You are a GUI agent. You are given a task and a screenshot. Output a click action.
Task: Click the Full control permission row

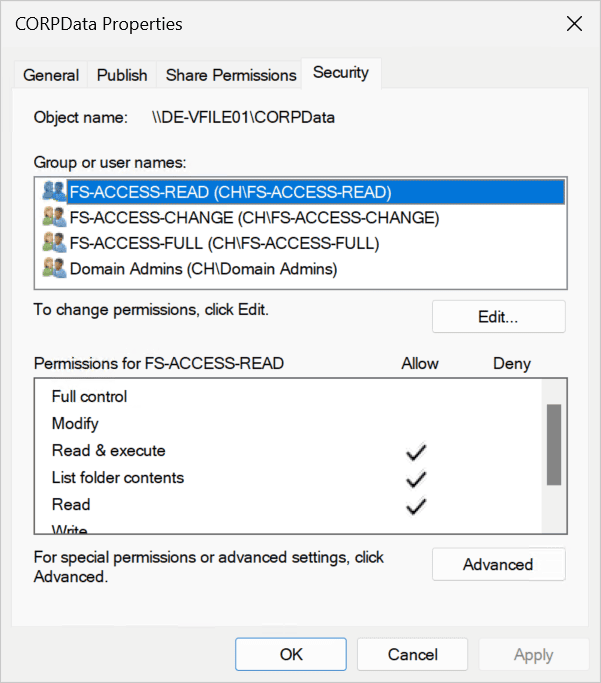(x=90, y=397)
